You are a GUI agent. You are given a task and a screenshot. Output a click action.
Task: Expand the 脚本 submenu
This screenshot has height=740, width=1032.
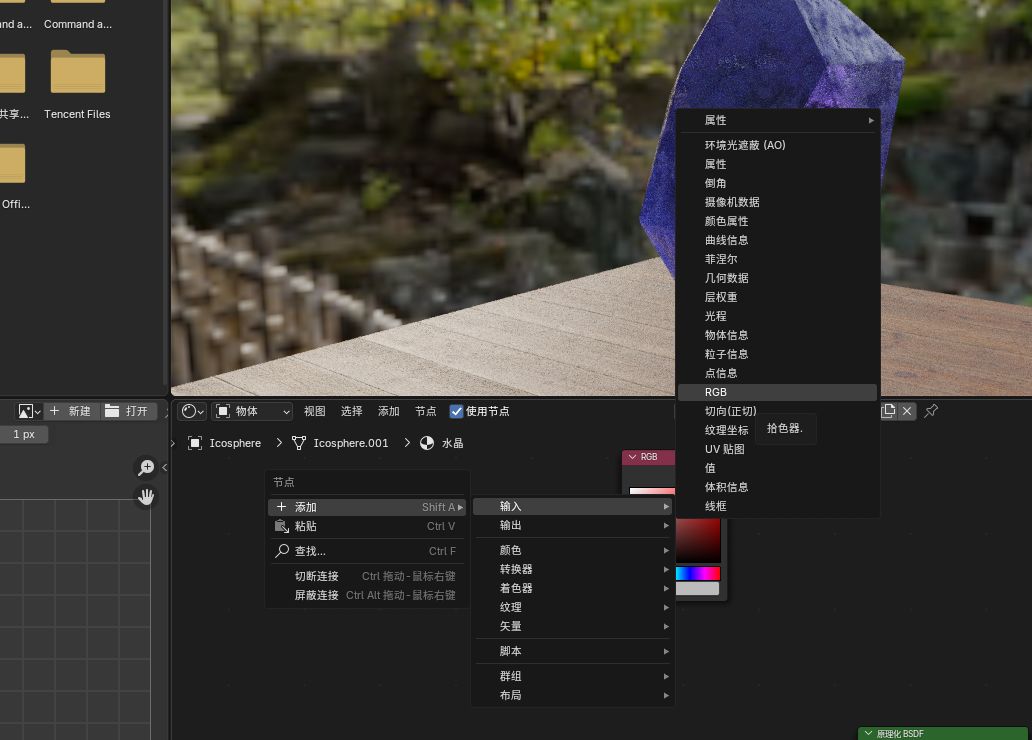573,652
